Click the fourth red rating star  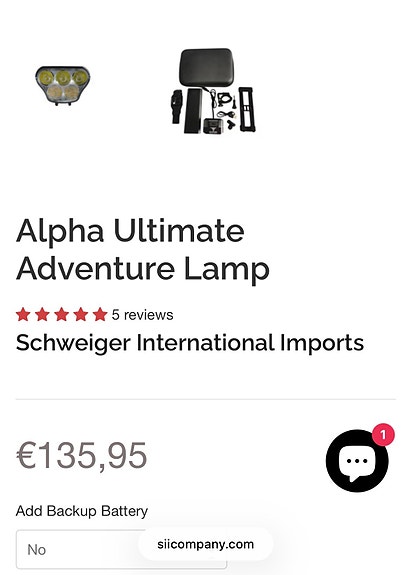81,315
